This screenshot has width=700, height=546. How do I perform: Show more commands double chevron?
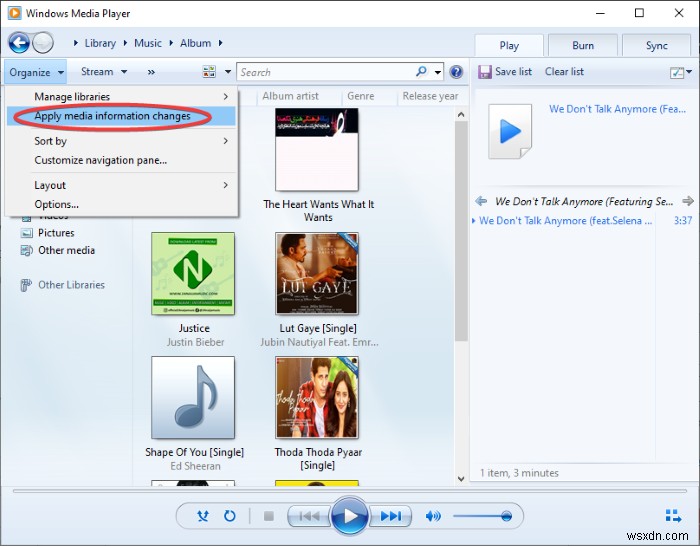151,72
